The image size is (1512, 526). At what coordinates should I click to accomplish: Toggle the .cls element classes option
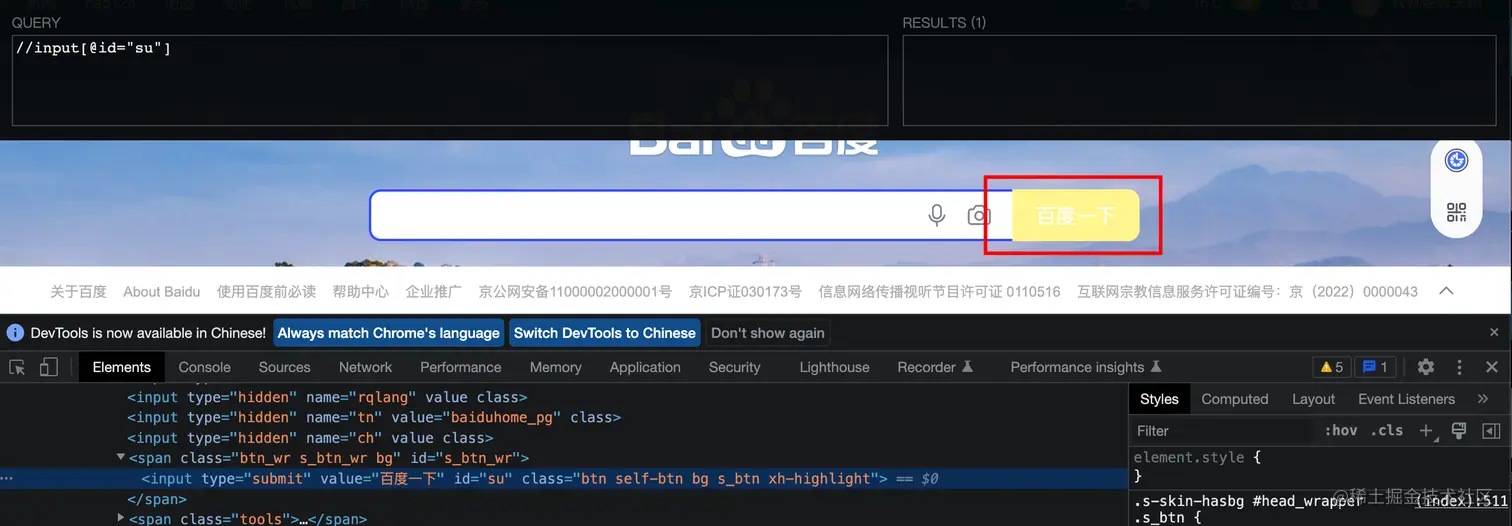click(x=1386, y=430)
